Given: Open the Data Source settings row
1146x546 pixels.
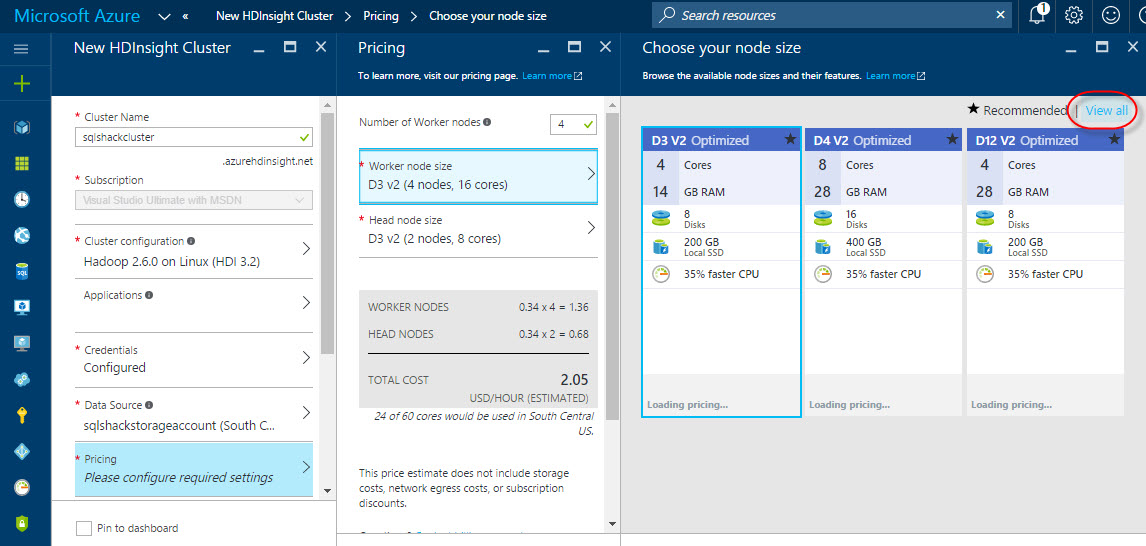Looking at the screenshot, I should coord(194,414).
